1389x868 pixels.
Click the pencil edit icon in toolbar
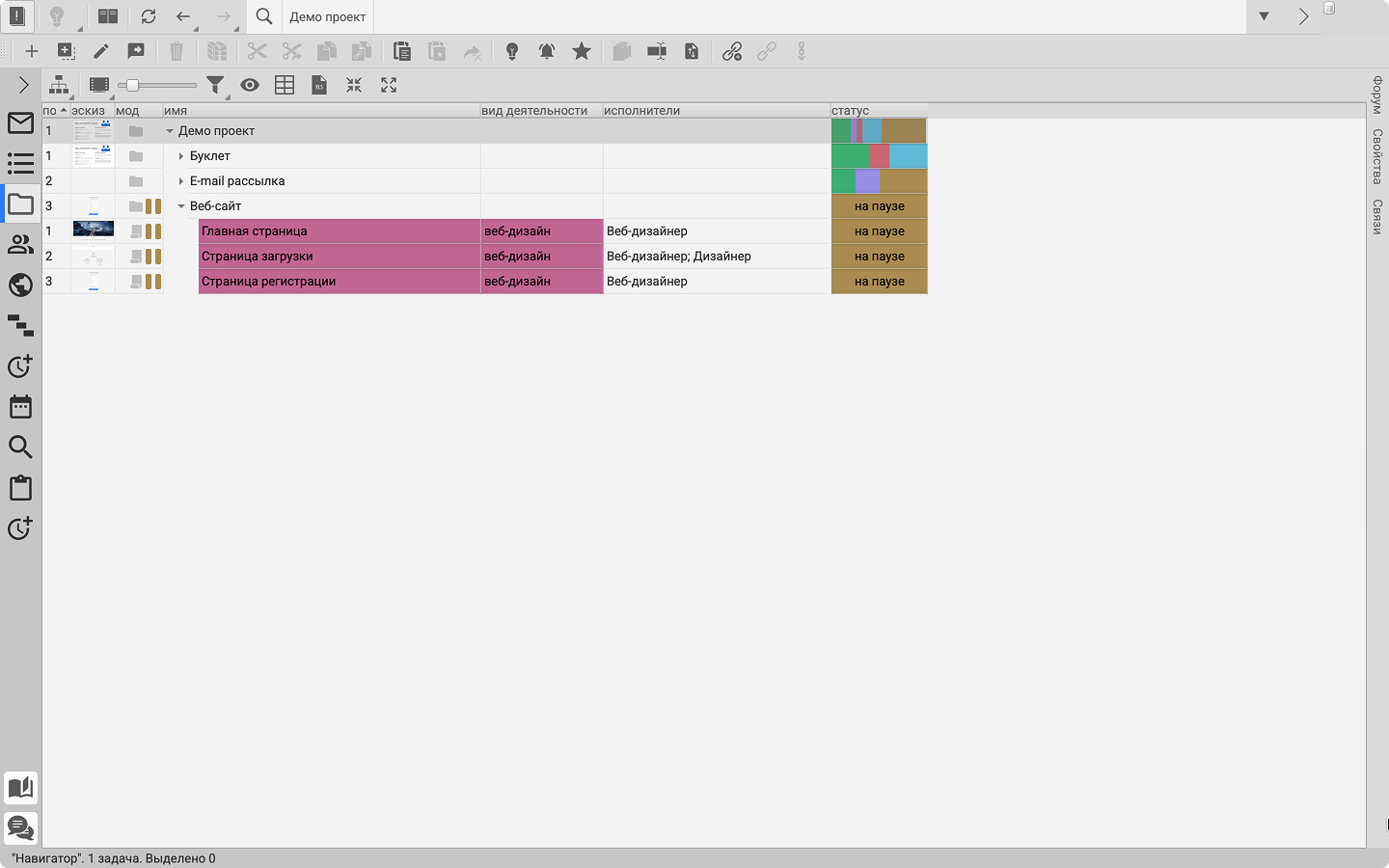(100, 52)
